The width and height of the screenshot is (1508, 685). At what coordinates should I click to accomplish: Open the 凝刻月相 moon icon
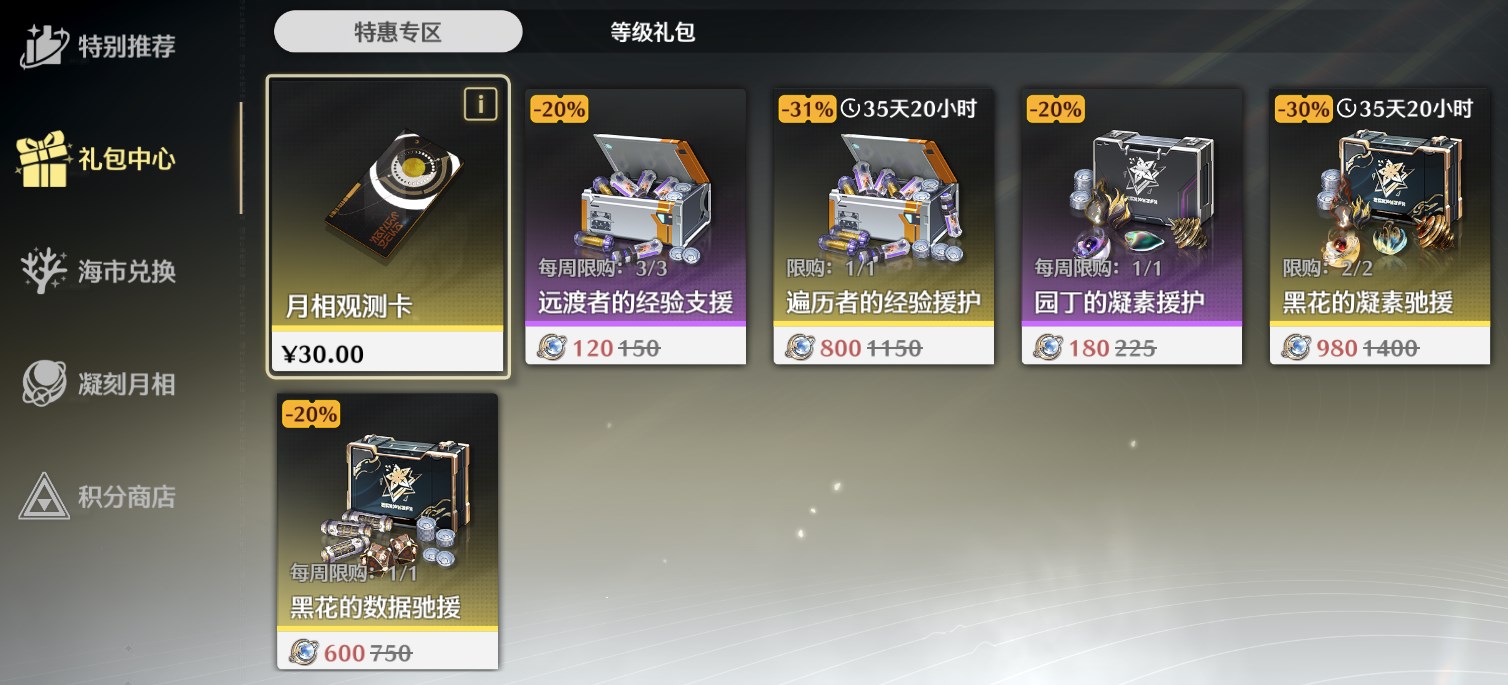[44, 384]
